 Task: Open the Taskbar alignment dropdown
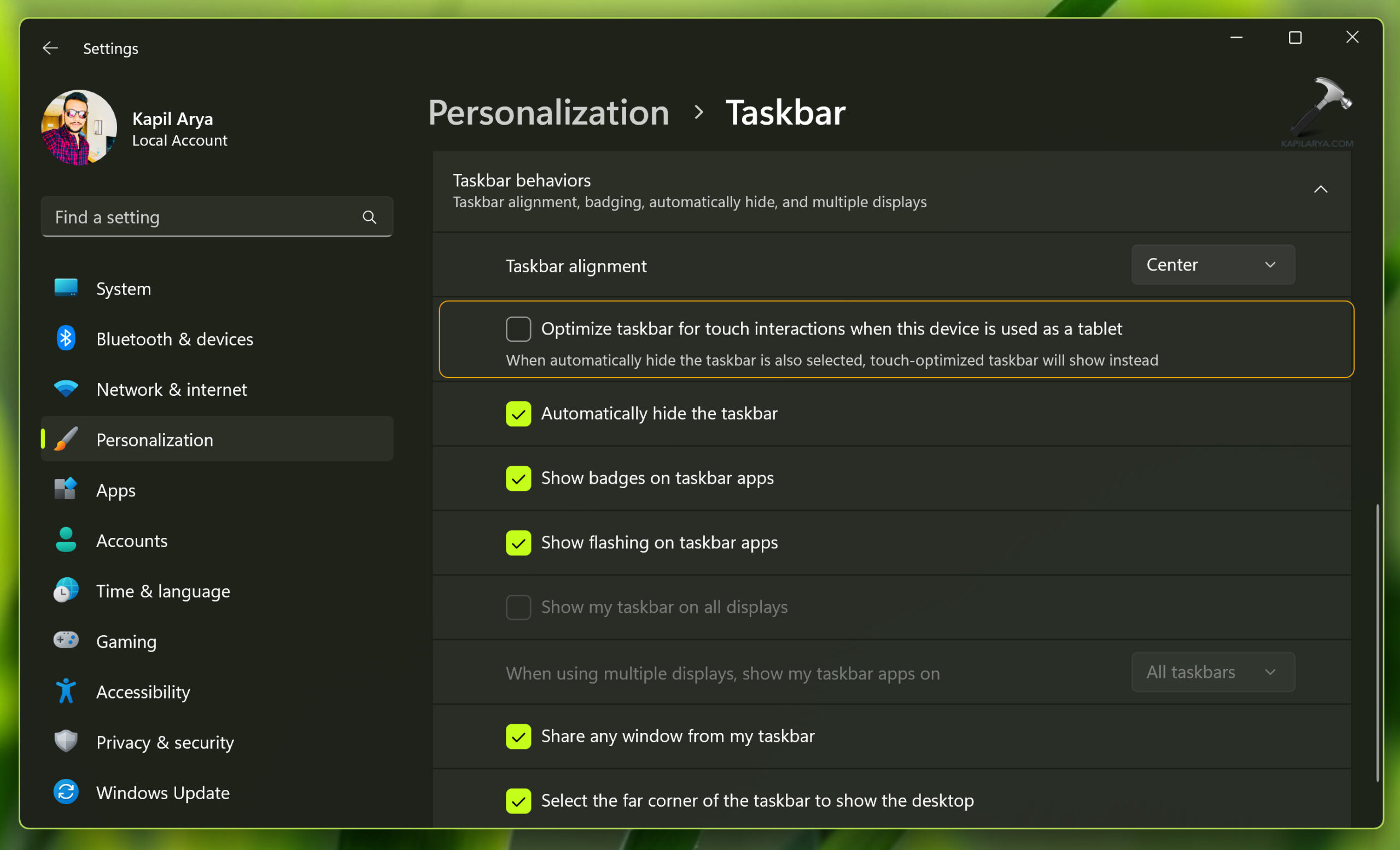tap(1212, 265)
